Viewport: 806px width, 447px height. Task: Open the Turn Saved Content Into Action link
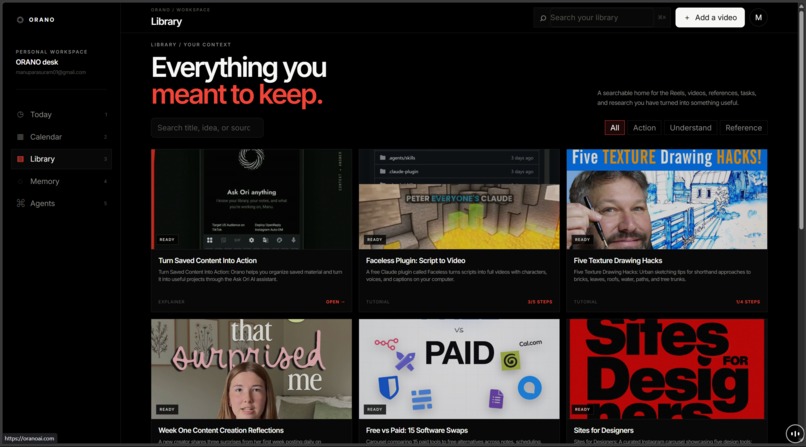207,260
